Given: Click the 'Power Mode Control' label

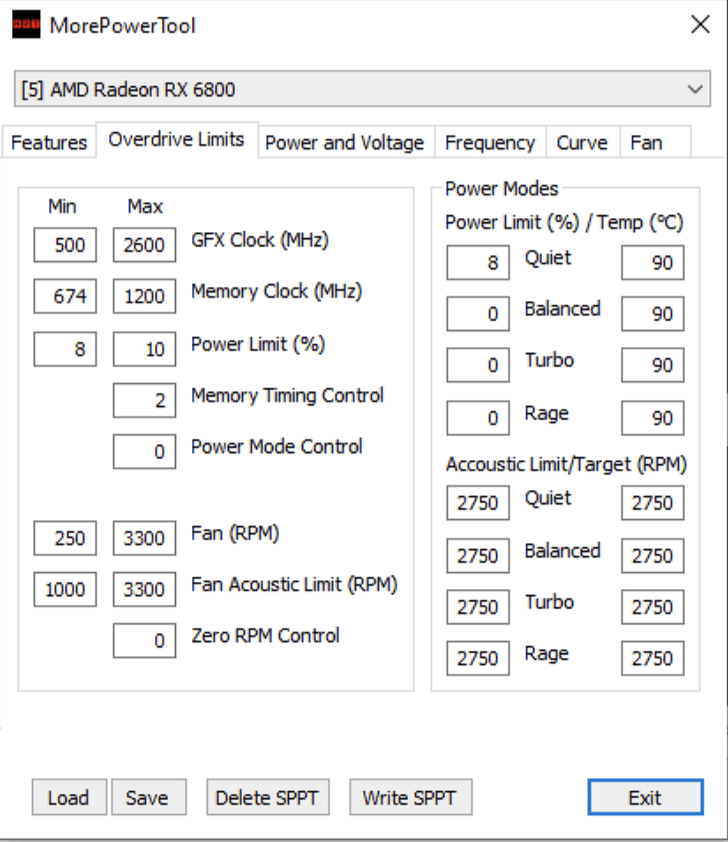Looking at the screenshot, I should (276, 447).
